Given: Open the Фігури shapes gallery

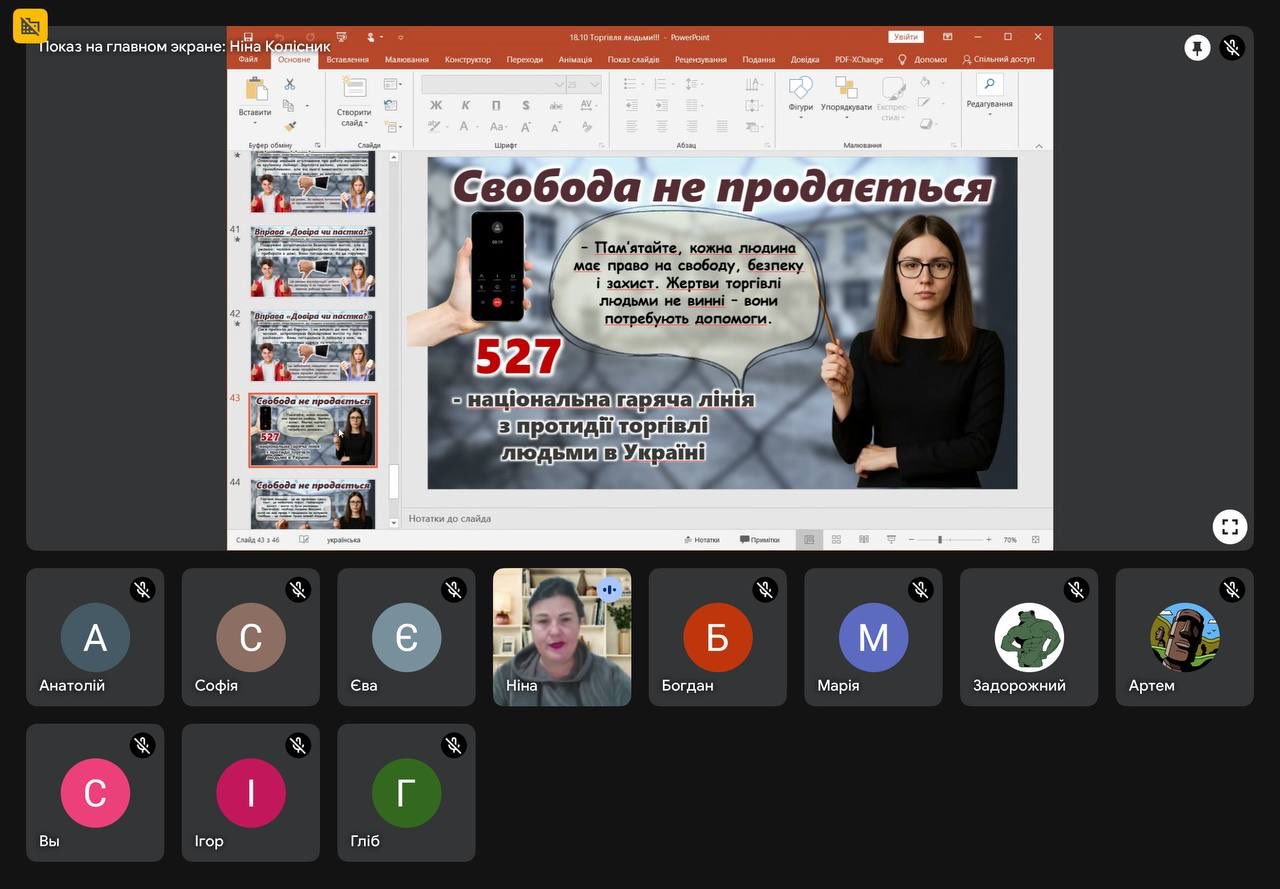Looking at the screenshot, I should [800, 87].
